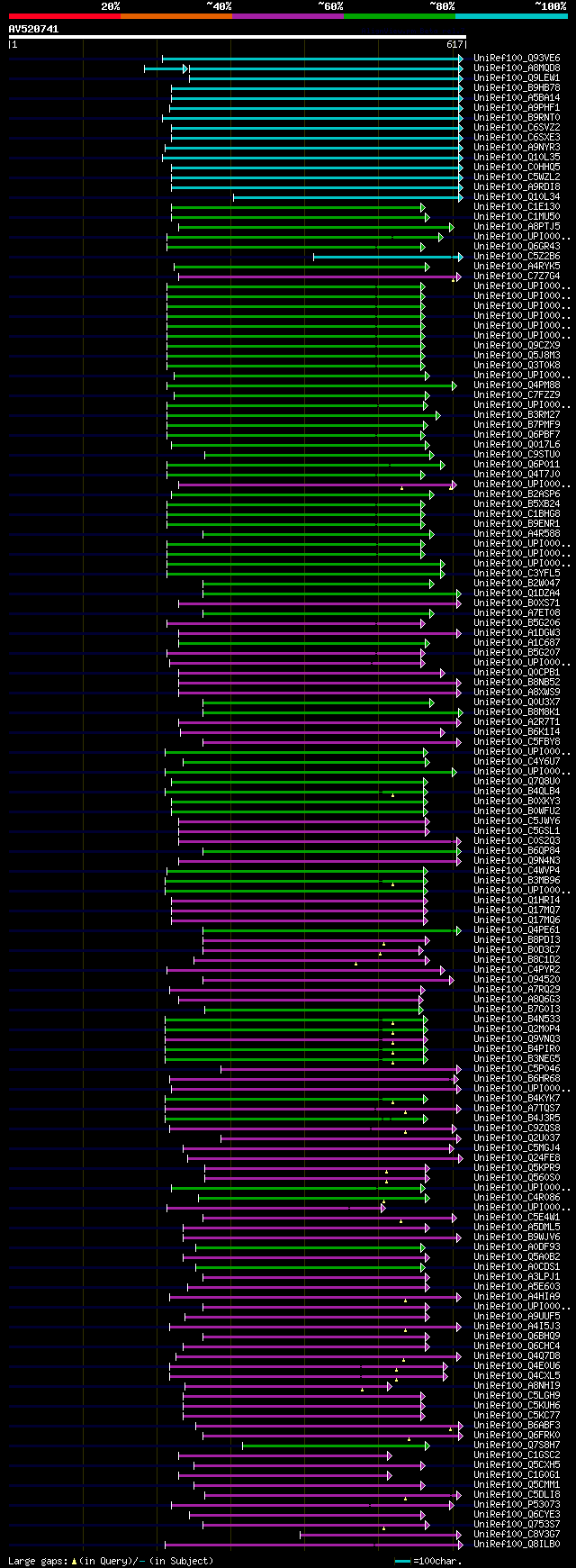This screenshot has width=576, height=1568.
Task: Select the UniRef100_C1BHG8 label
Action: (517, 514)
